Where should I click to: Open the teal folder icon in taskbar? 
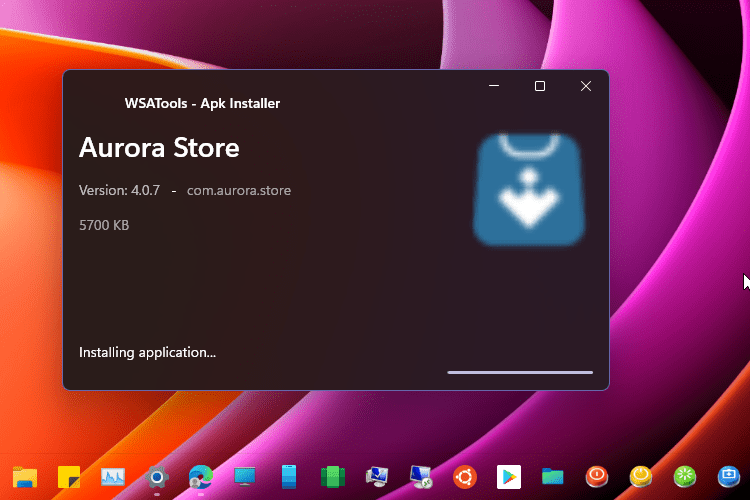[553, 477]
